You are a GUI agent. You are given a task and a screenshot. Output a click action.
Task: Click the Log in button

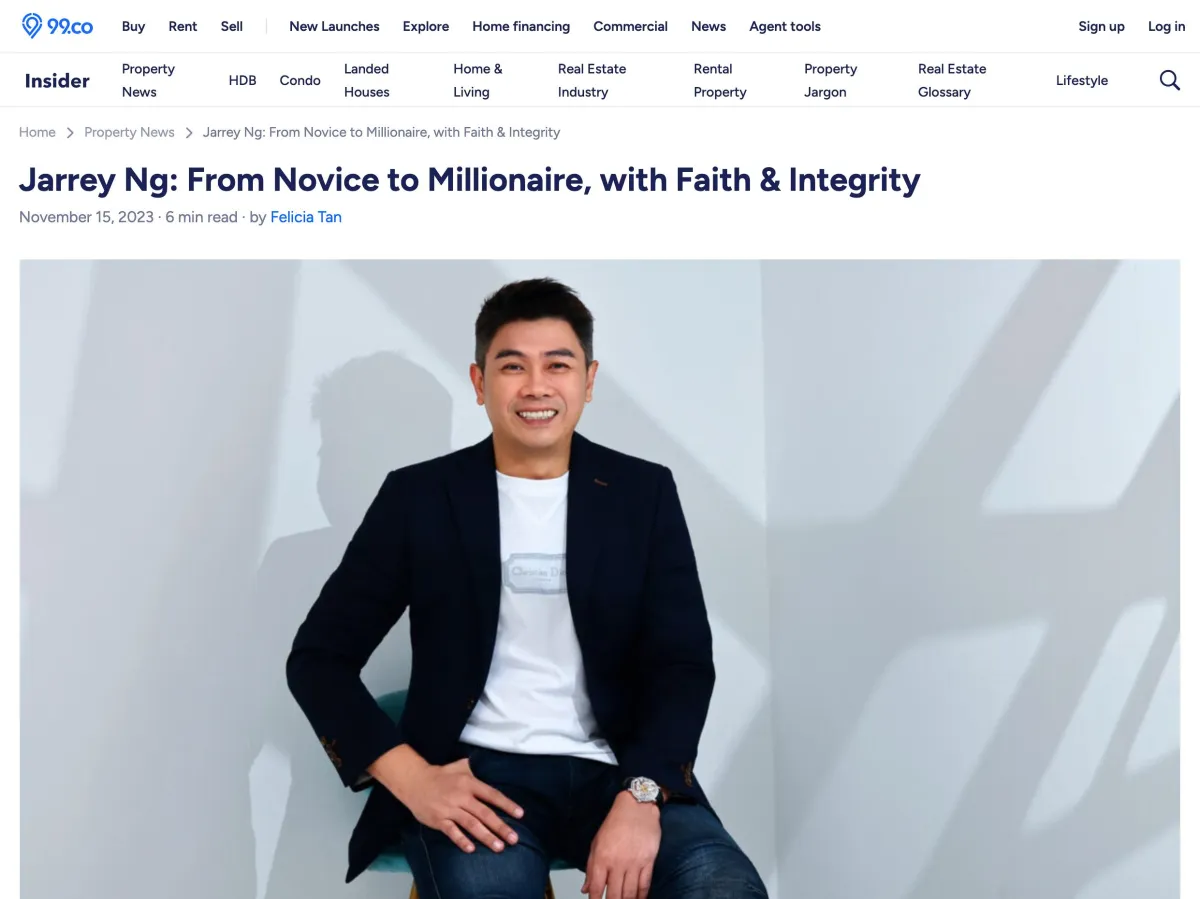[x=1166, y=26]
